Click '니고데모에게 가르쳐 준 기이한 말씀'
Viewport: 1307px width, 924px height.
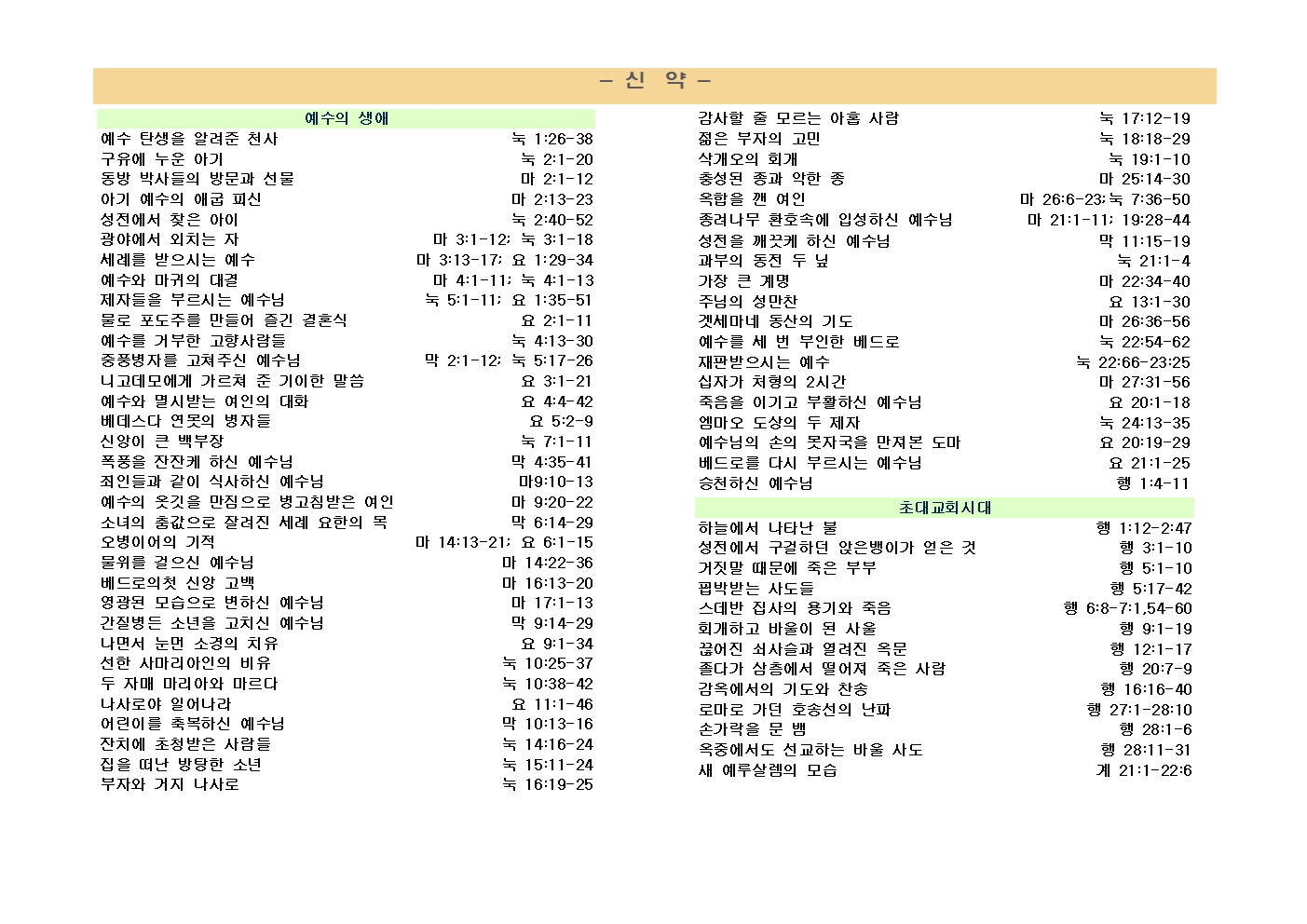232,381
